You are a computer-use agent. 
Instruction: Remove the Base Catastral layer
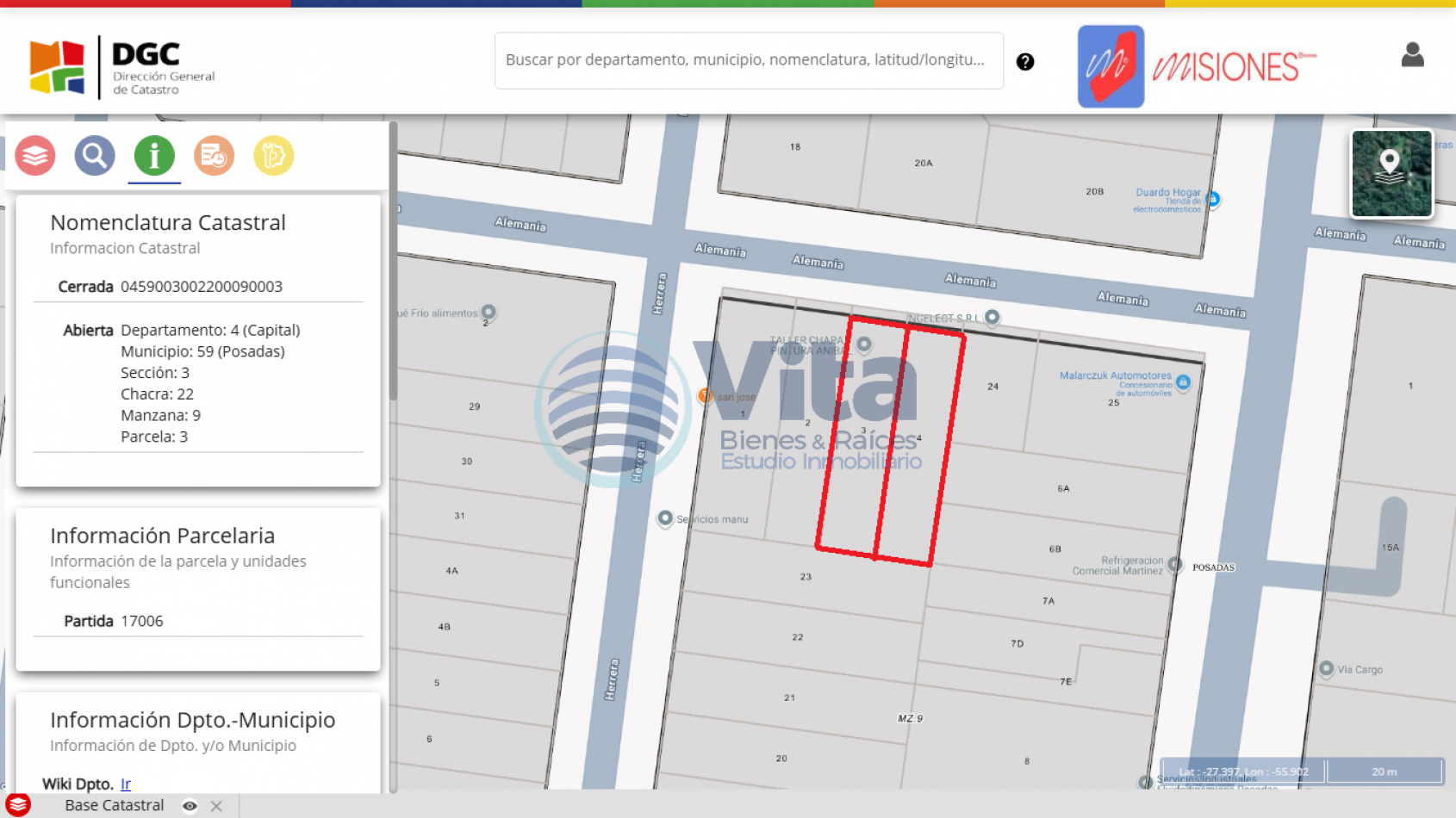[216, 806]
